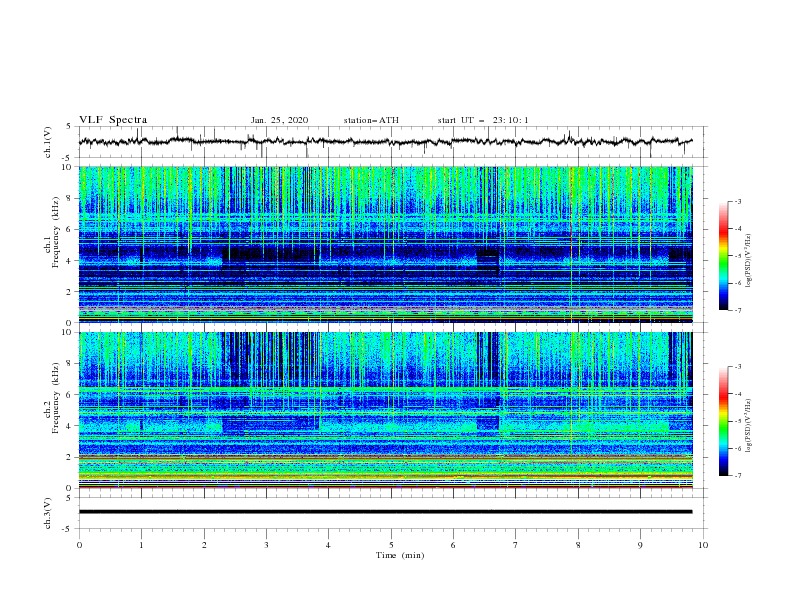Screen dimensions: 792x612
Task: Select the date "Jan. 25, 2020"
Action: pyautogui.click(x=279, y=120)
